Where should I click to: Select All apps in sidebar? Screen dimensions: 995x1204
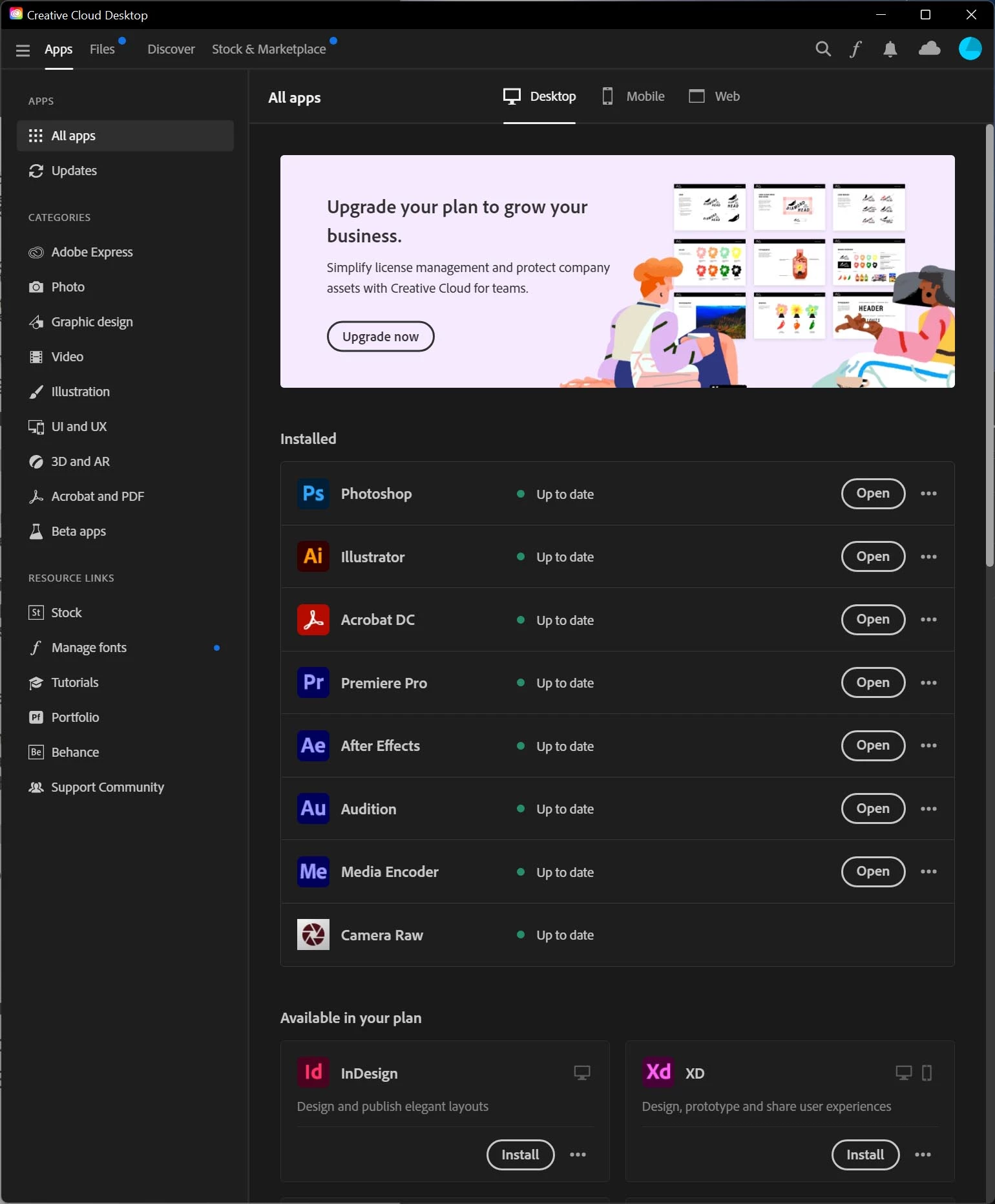125,136
